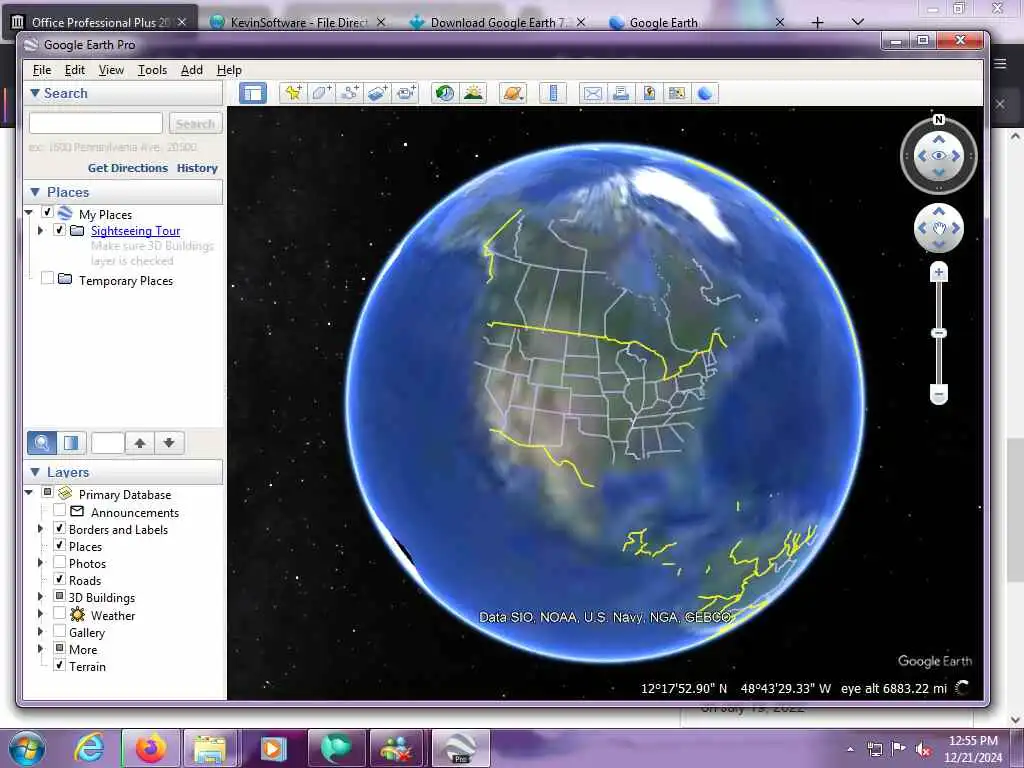The image size is (1024, 768).
Task: Expand the Borders and Labels layer
Action: [x=40, y=528]
